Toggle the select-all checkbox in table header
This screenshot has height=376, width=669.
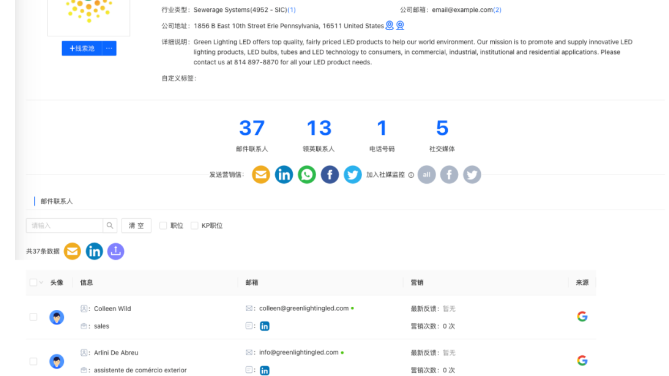pos(33,282)
